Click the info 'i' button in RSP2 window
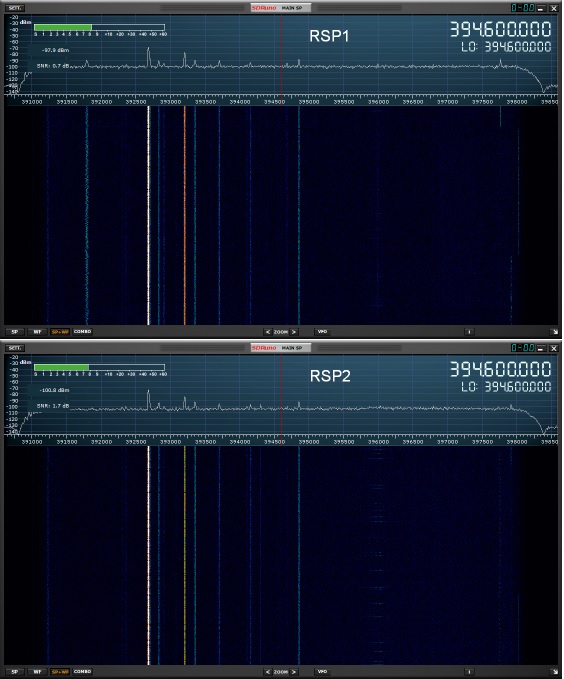564x679 pixels. pos(469,672)
